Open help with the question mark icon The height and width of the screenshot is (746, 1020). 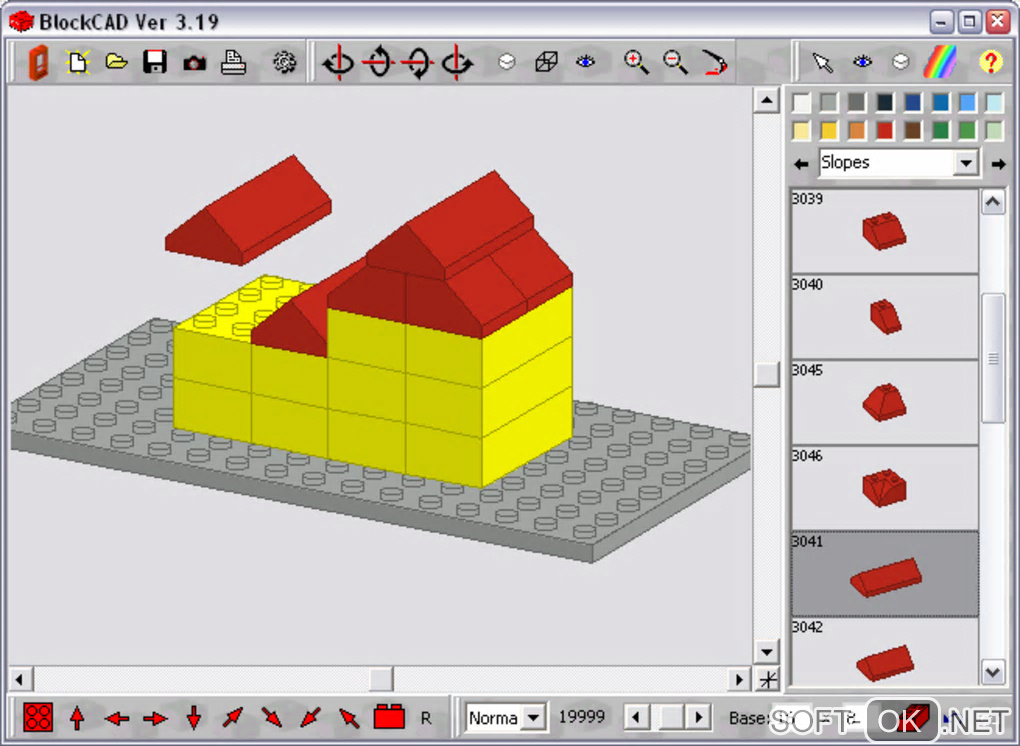(990, 62)
